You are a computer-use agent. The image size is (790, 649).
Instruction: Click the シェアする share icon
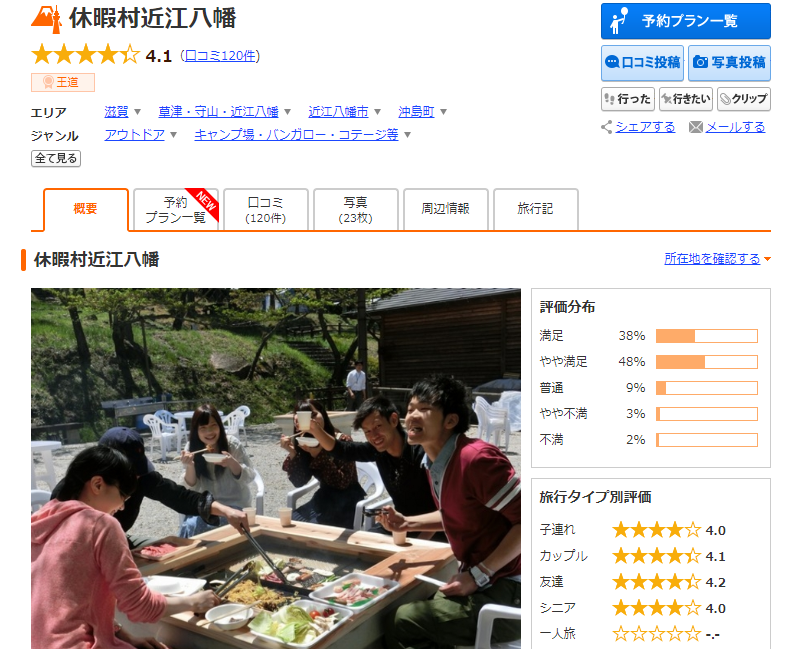[x=606, y=127]
